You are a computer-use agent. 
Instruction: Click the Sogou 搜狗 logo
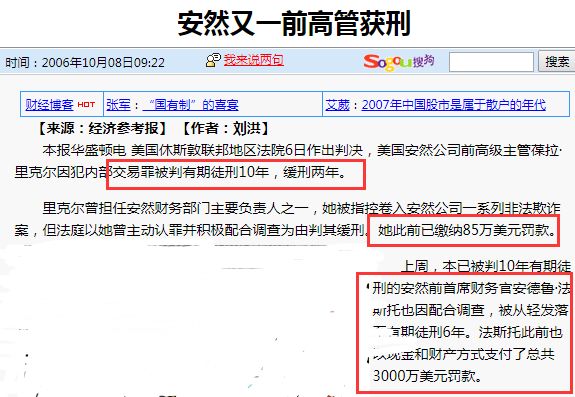point(399,62)
